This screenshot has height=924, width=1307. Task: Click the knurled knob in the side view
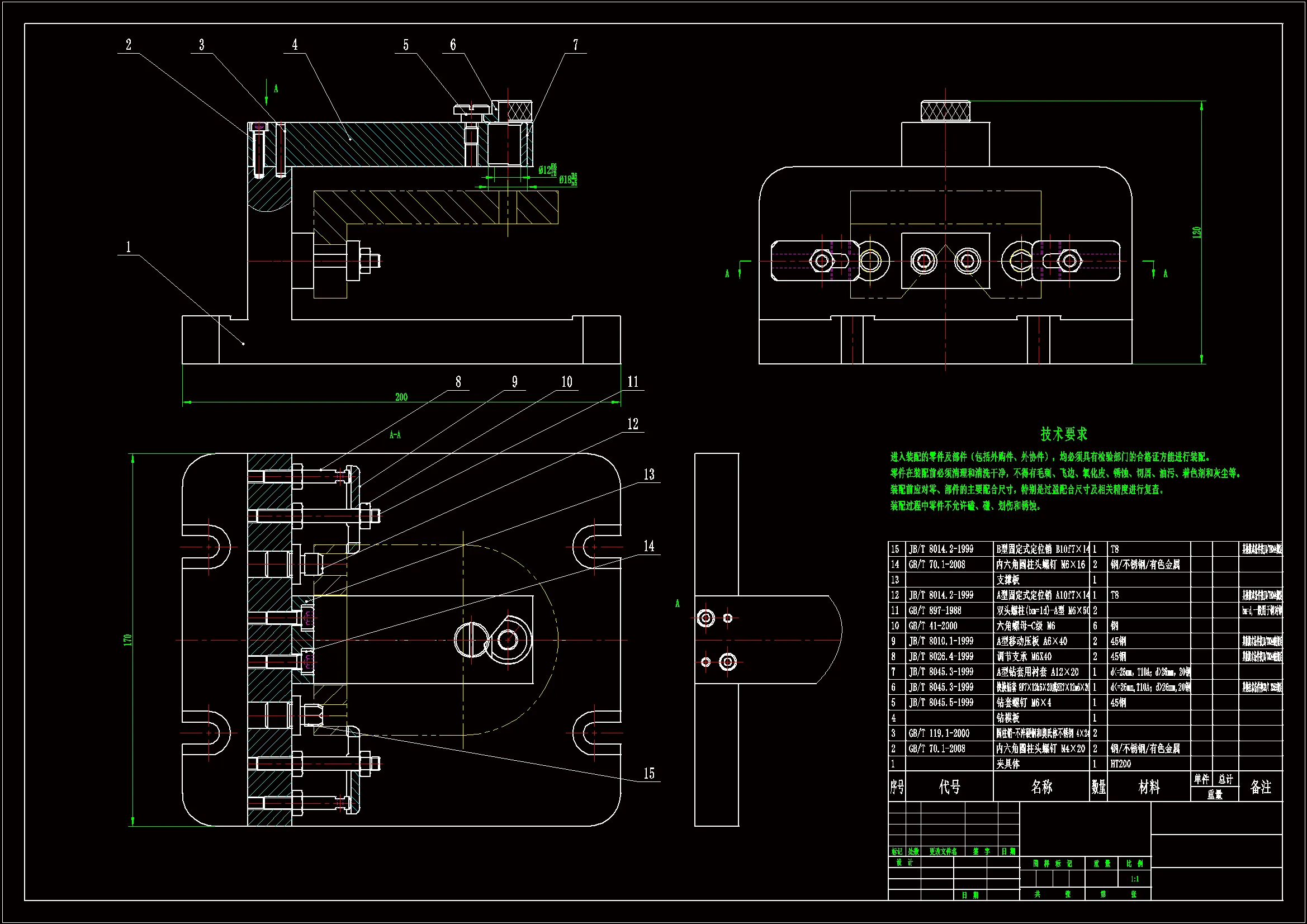pyautogui.click(x=945, y=111)
